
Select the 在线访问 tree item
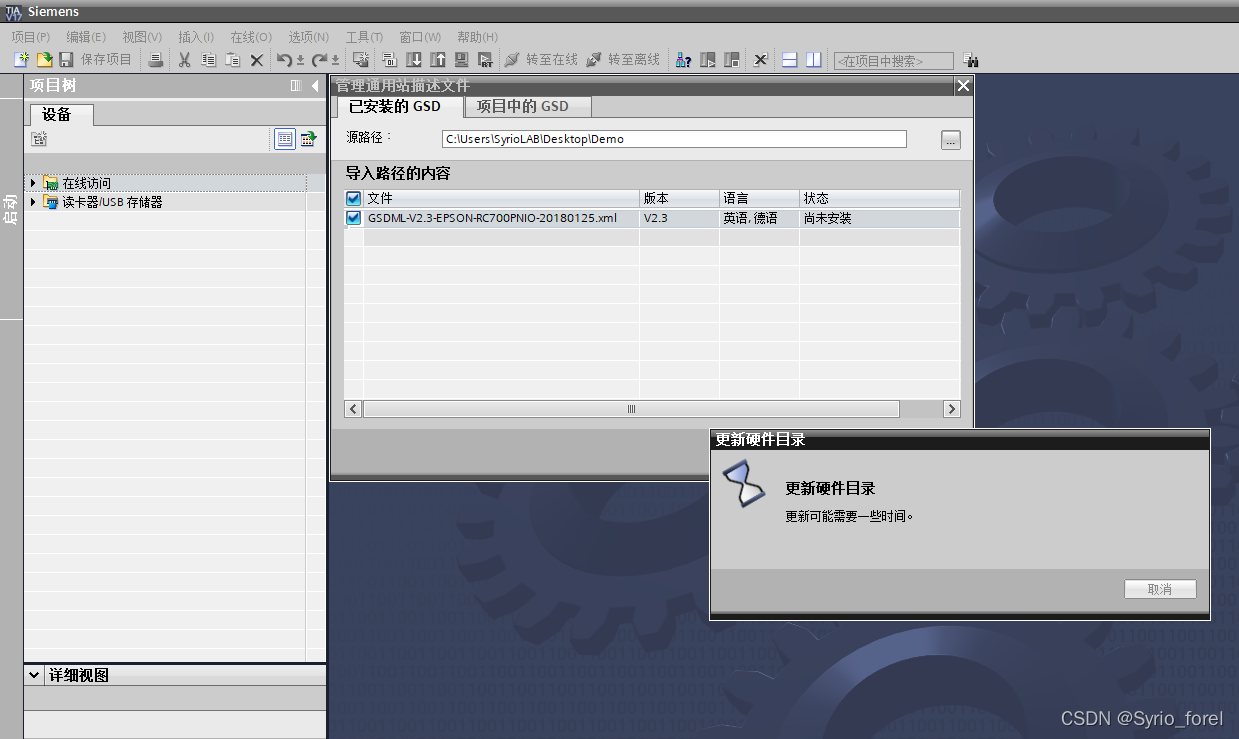click(86, 183)
